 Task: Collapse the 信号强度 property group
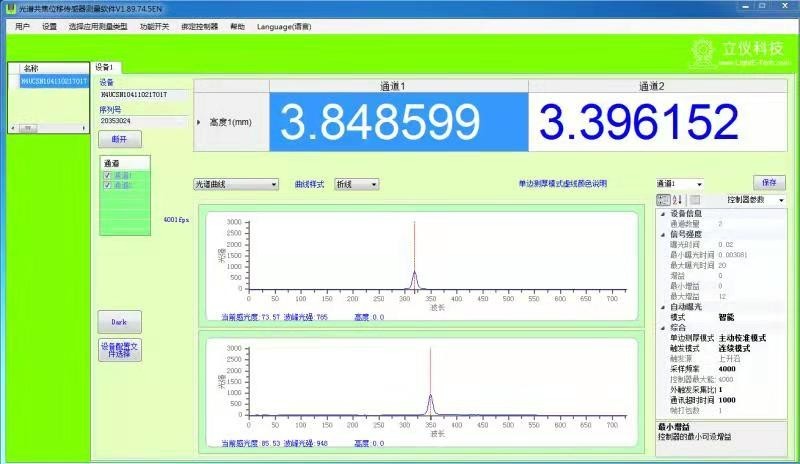pos(662,234)
